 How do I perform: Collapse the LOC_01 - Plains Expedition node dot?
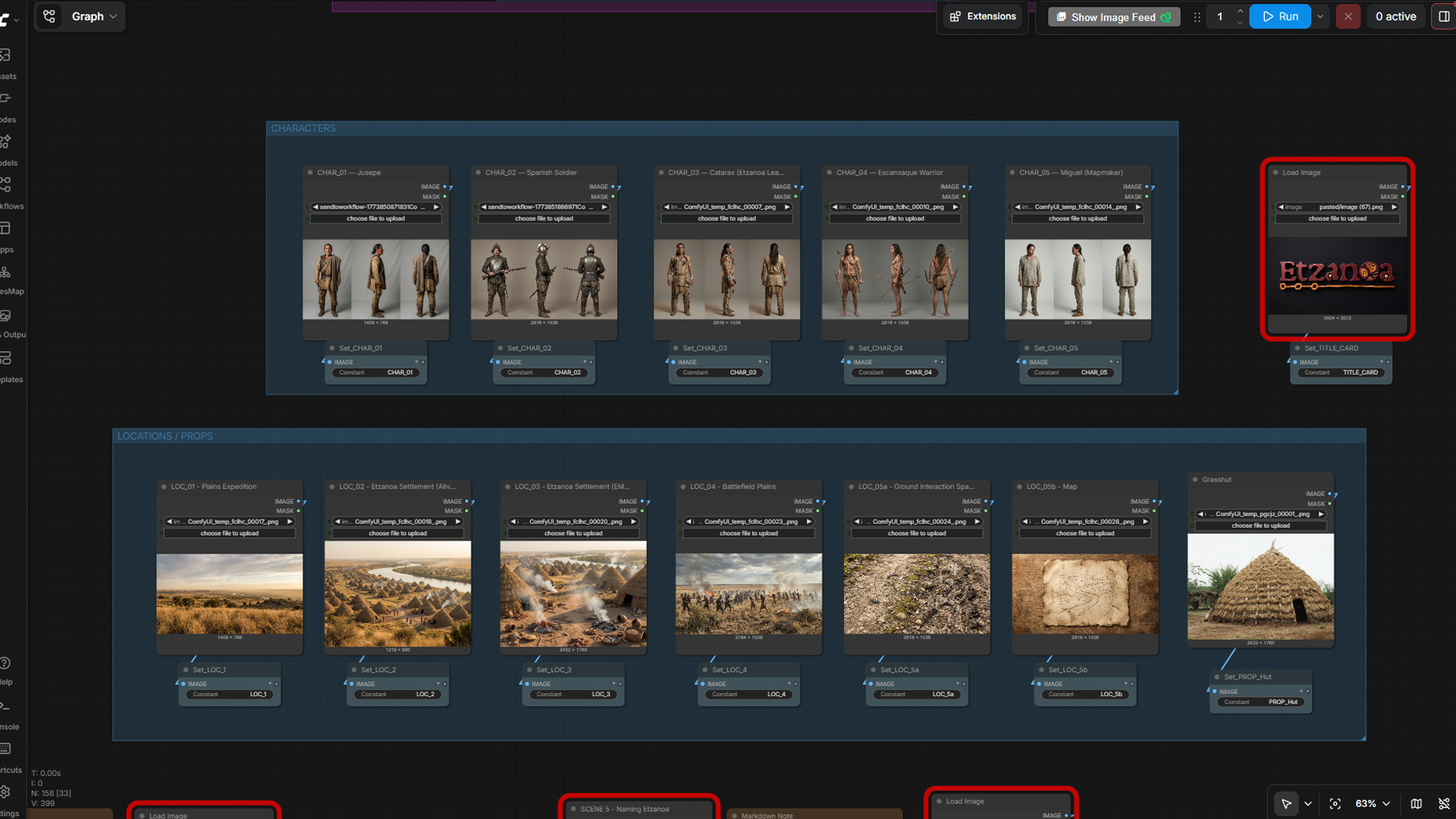[x=164, y=486]
